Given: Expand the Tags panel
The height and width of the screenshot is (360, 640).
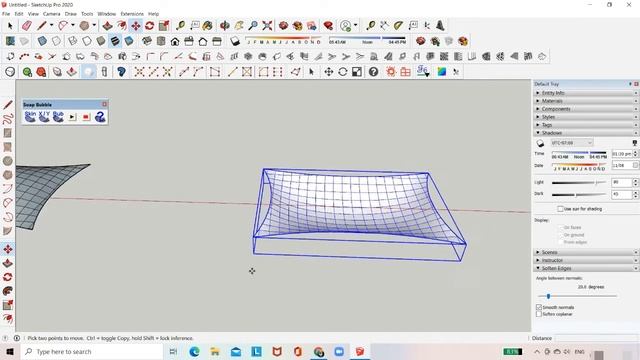Looking at the screenshot, I should pyautogui.click(x=586, y=125).
